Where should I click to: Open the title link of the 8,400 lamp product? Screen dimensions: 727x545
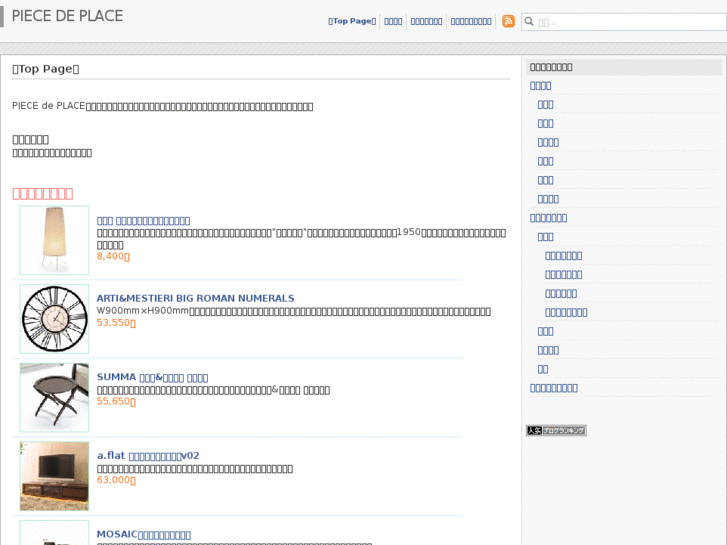pos(143,221)
